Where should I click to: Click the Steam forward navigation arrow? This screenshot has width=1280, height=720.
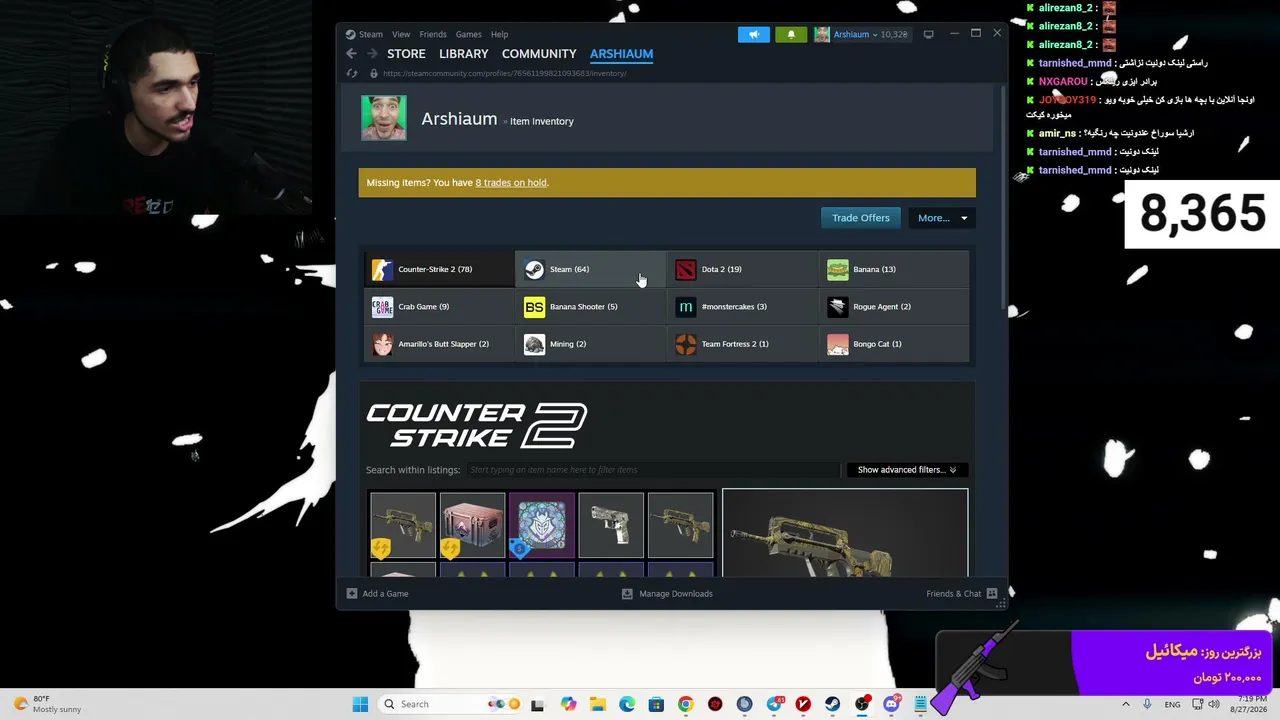(372, 54)
